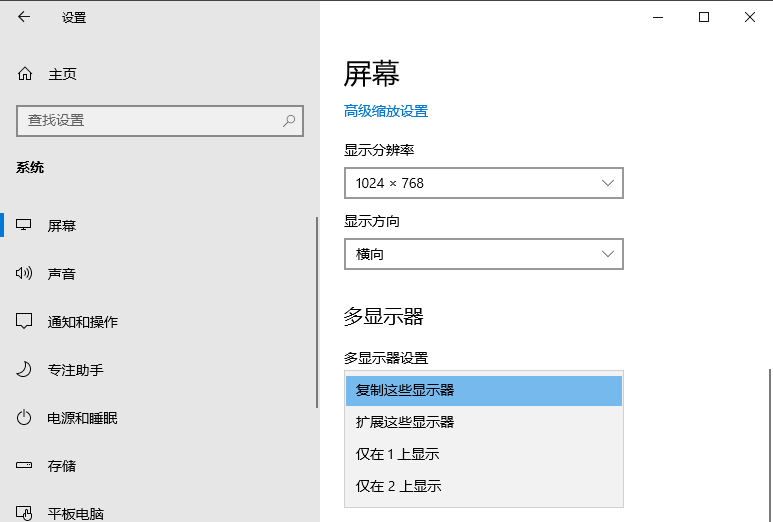
Task: Click the Sound speaker icon
Action: coord(25,274)
